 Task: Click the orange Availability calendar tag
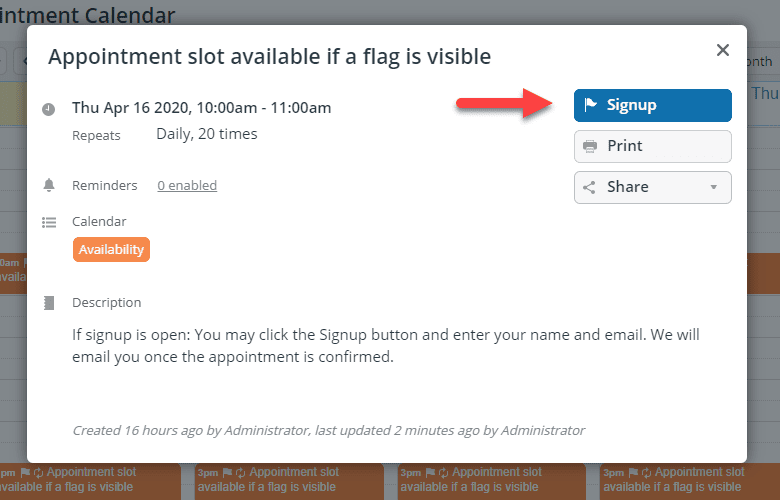click(x=111, y=250)
